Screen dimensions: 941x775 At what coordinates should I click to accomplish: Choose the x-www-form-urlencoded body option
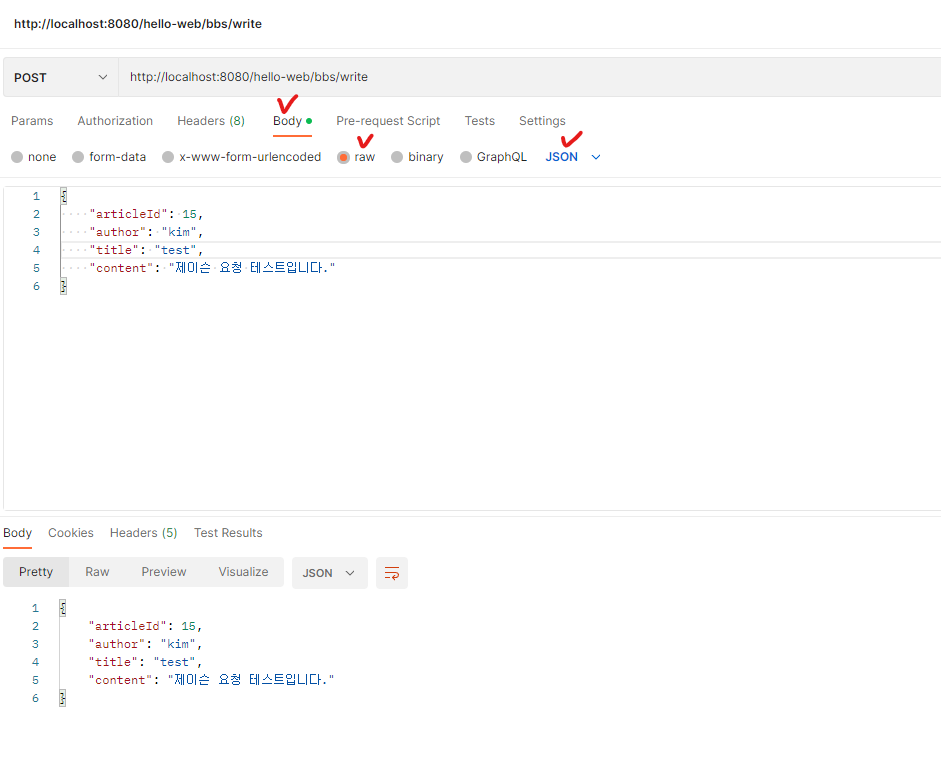pyautogui.click(x=168, y=157)
